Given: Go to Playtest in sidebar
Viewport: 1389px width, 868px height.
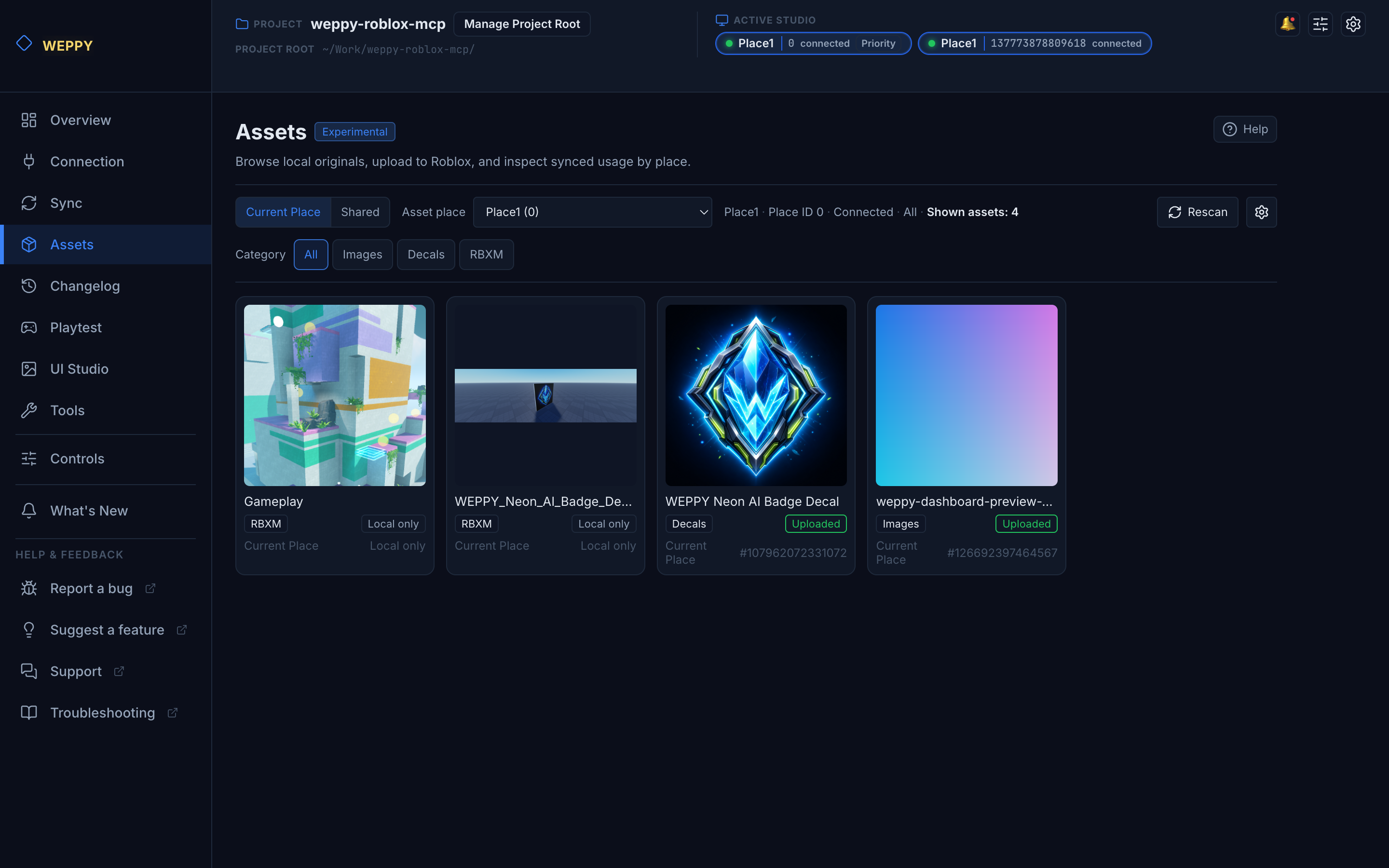Looking at the screenshot, I should tap(106, 327).
